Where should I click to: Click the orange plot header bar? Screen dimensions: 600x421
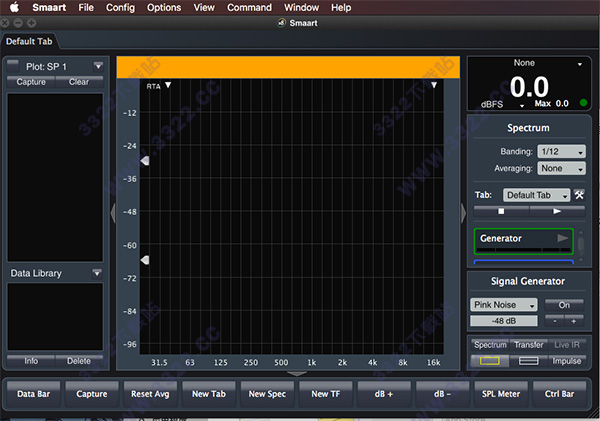click(288, 67)
